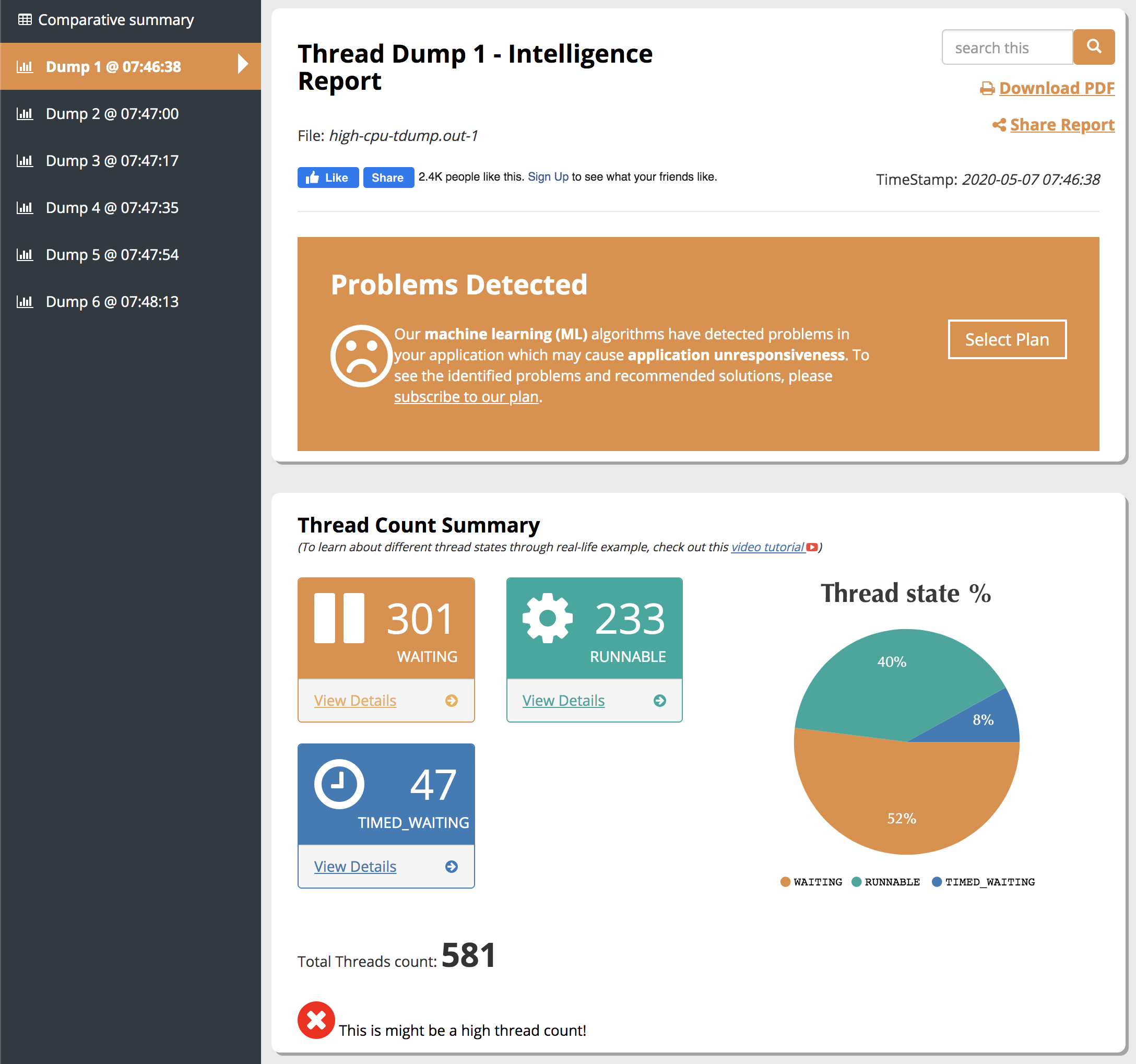This screenshot has height=1064, width=1136.
Task: Switch to Dump 6 @ 07:48:13
Action: click(112, 302)
